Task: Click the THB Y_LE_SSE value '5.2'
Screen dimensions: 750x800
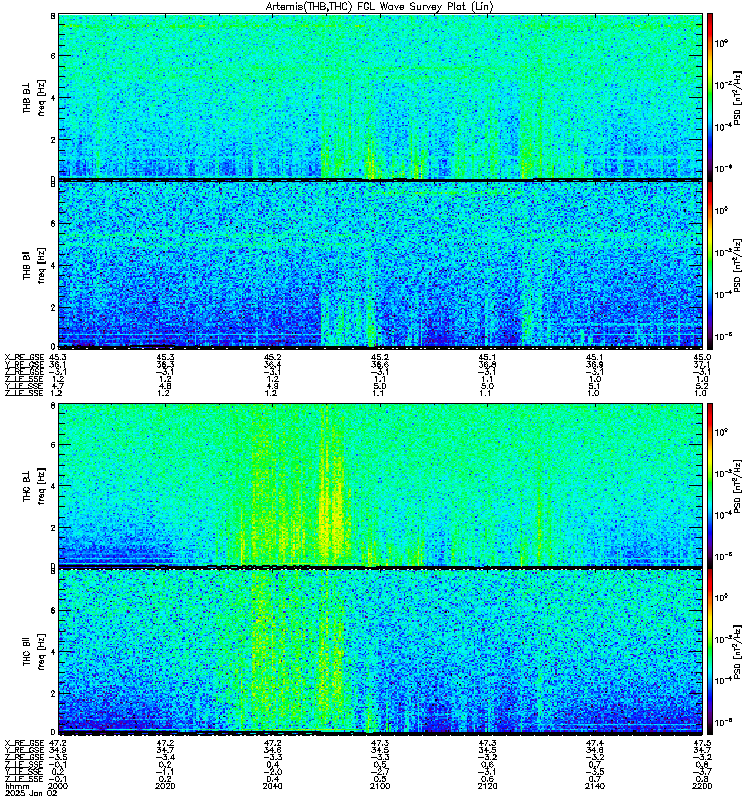Action: 702,386
